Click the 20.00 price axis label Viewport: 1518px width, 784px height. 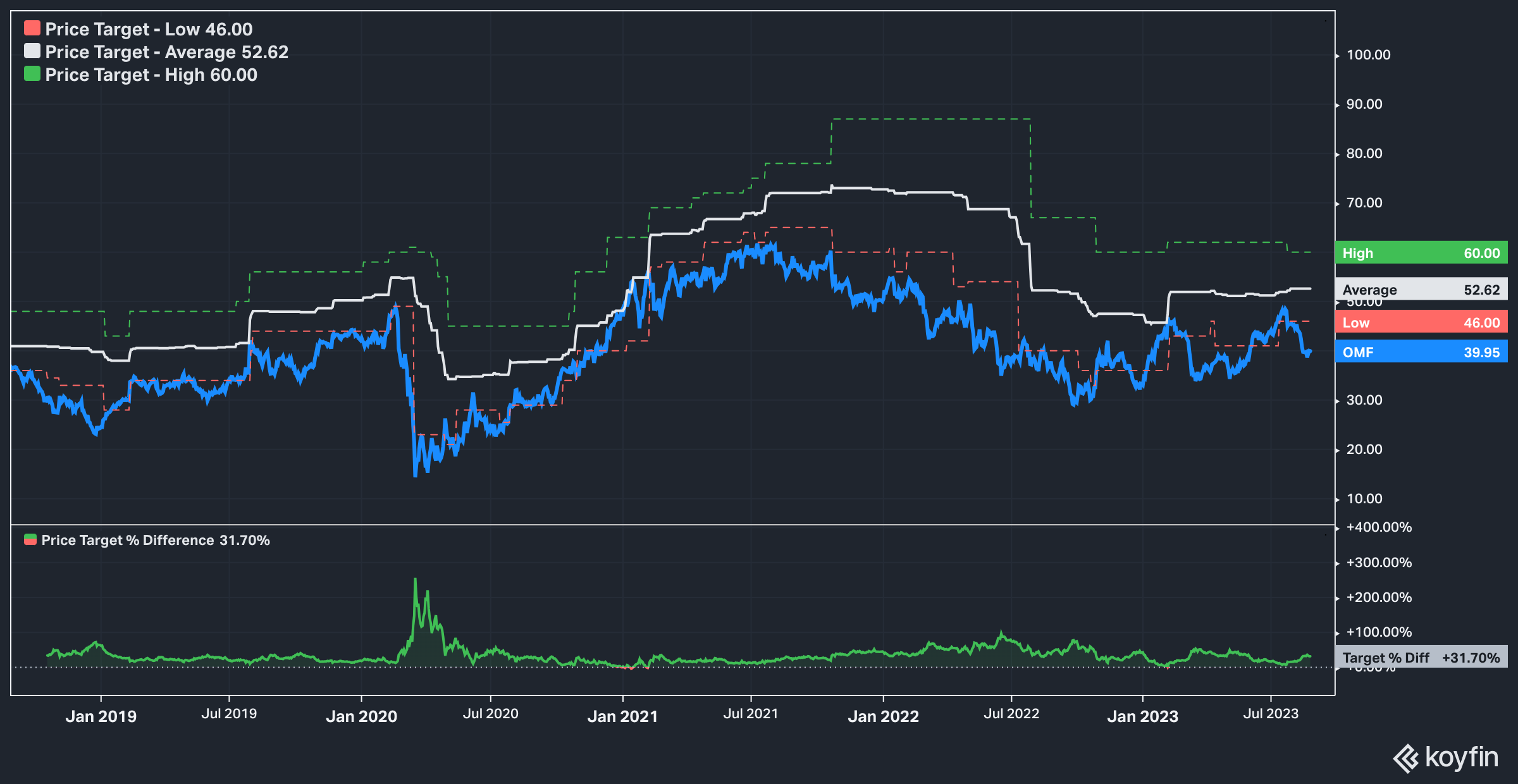tap(1364, 450)
